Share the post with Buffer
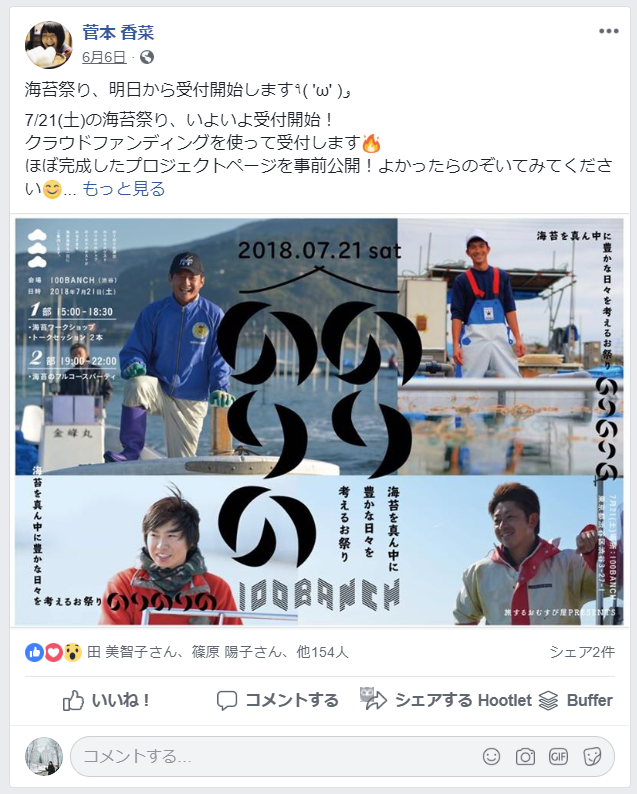 575,700
